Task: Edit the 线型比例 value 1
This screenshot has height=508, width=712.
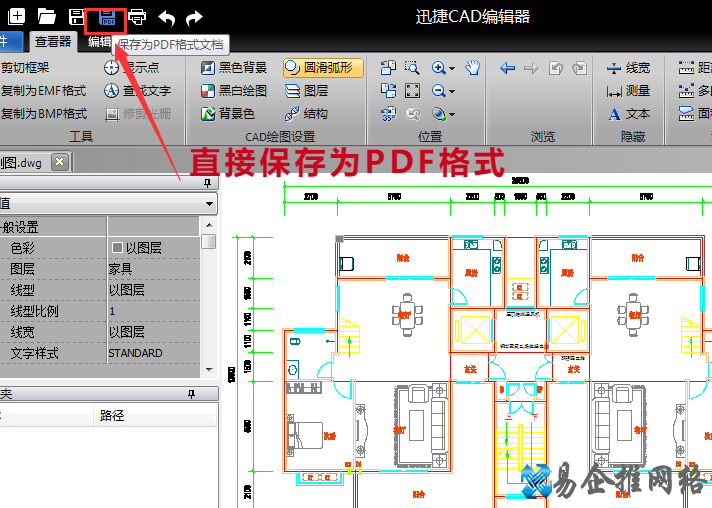Action: (x=153, y=311)
